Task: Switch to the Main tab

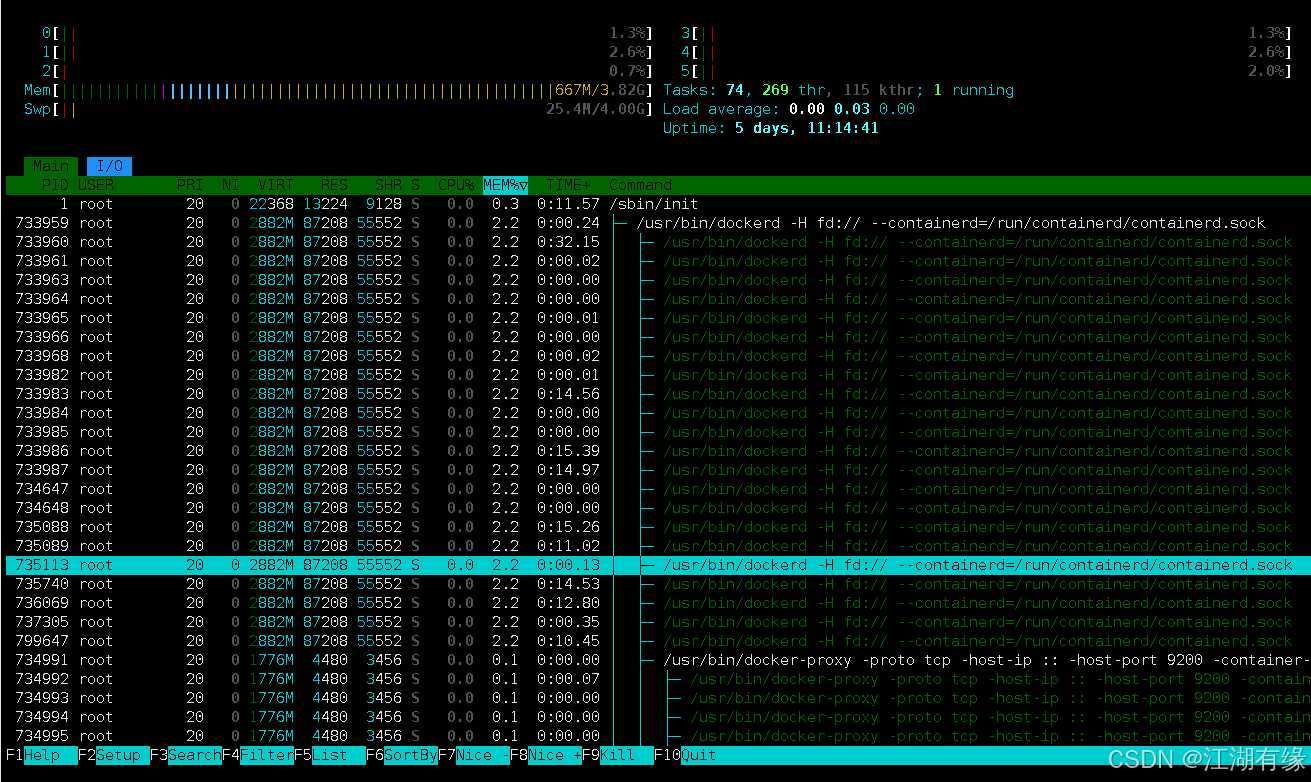Action: [x=51, y=166]
